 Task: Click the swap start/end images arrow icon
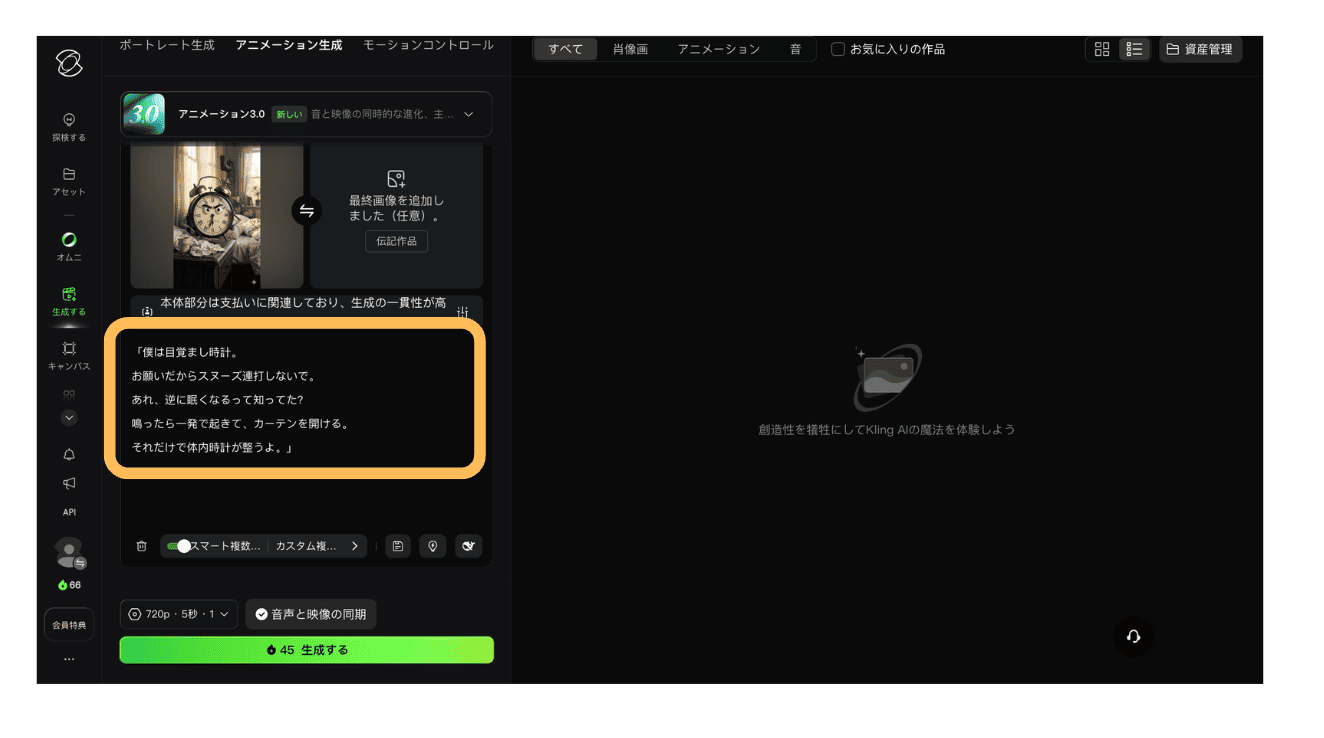(307, 211)
